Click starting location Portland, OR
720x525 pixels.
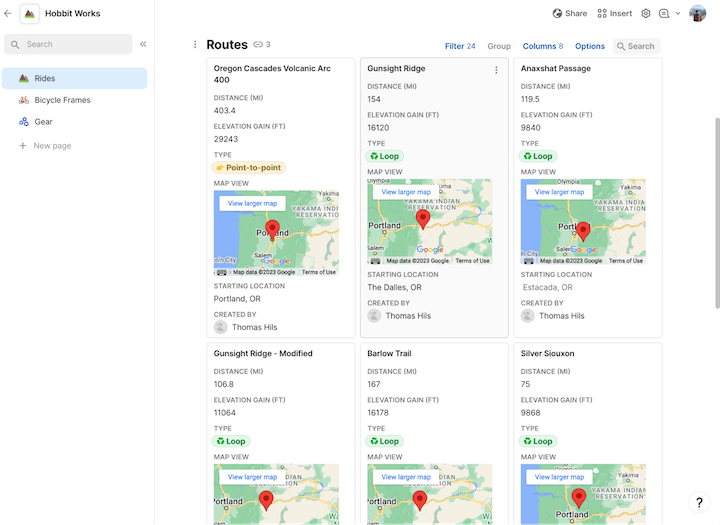(237, 299)
